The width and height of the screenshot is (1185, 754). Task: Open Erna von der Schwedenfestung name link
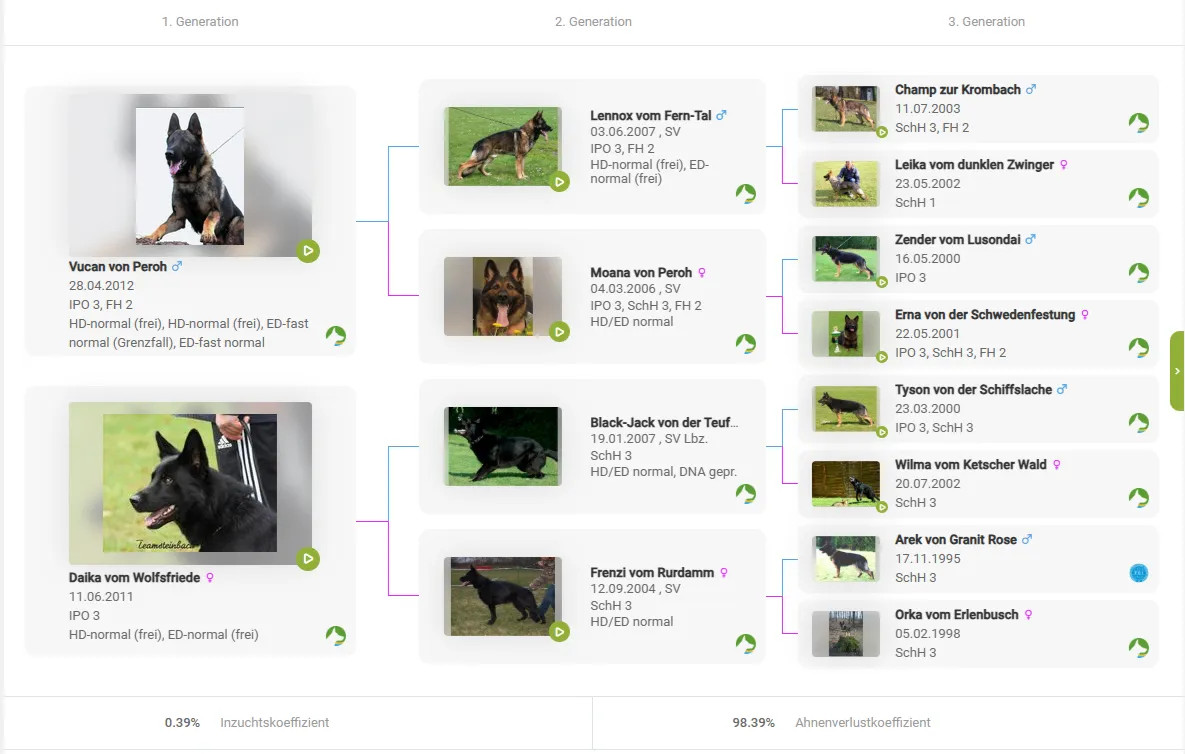click(x=984, y=315)
